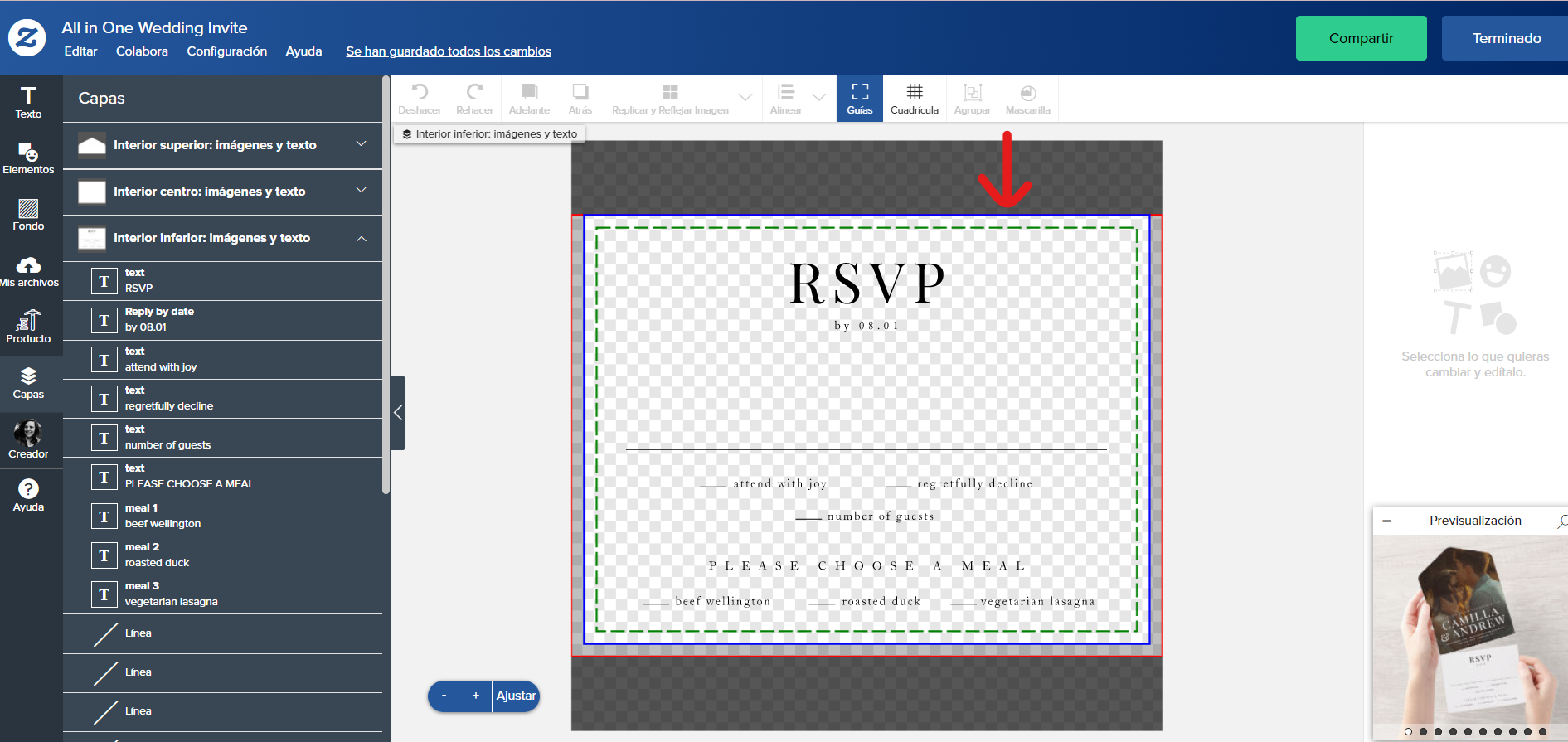
Task: Select the third Línea layer
Action: [x=222, y=712]
